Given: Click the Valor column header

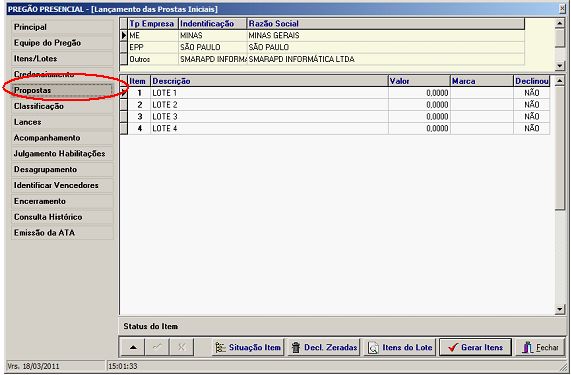Looking at the screenshot, I should pos(419,81).
